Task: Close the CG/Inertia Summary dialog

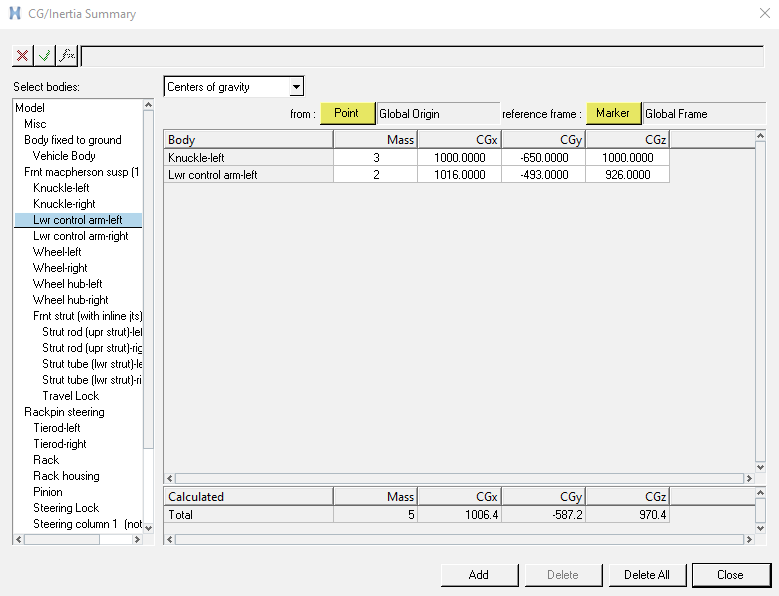Action: point(730,575)
